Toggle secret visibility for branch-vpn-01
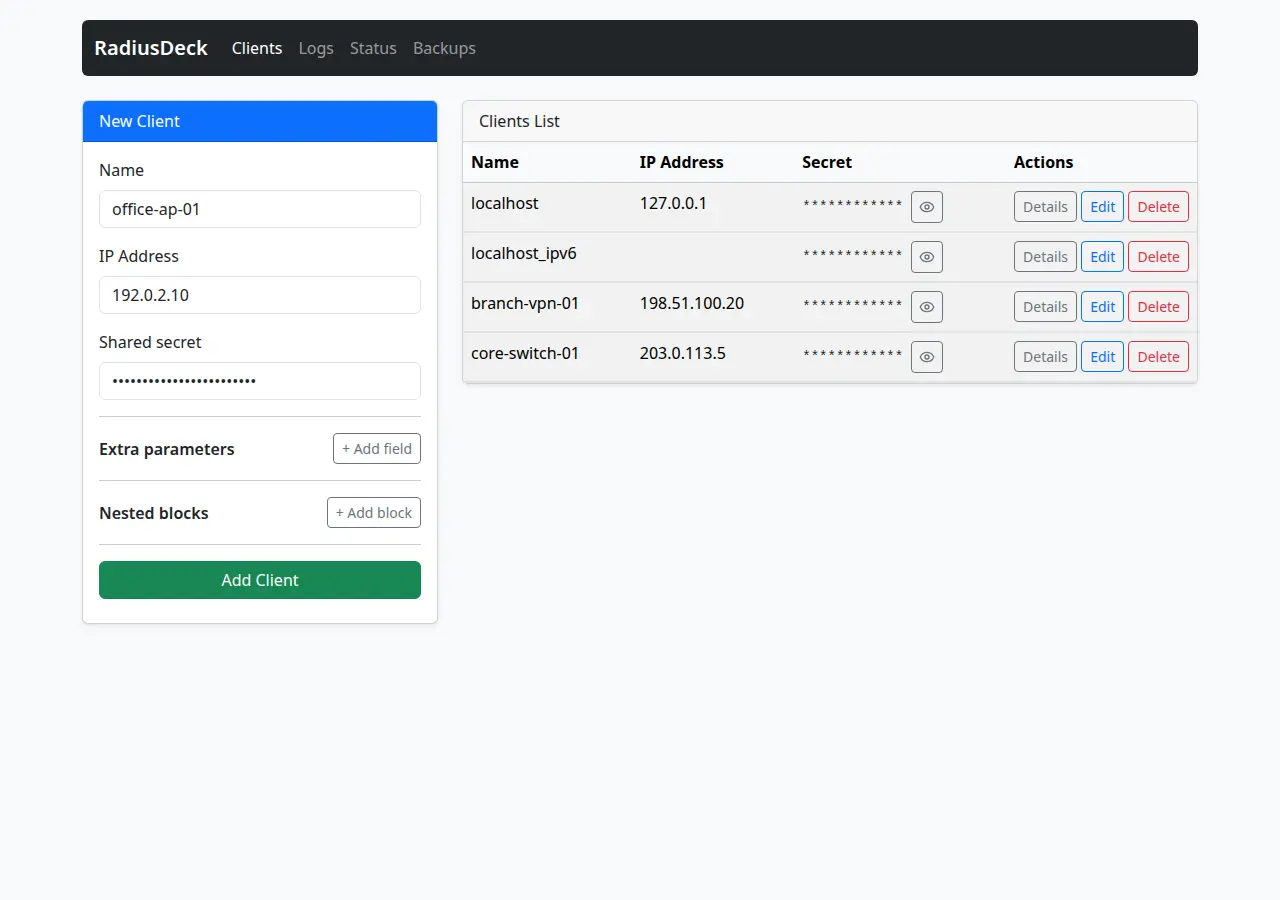1280x900 pixels. point(927,307)
